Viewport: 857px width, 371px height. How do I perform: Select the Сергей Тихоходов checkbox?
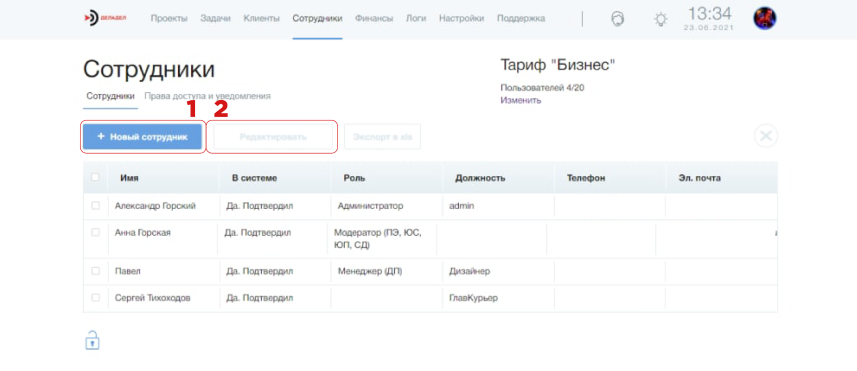coord(96,298)
